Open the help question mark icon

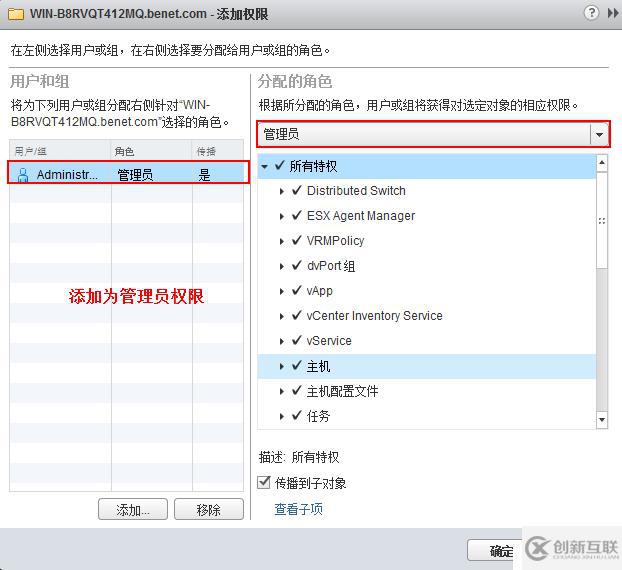[591, 13]
